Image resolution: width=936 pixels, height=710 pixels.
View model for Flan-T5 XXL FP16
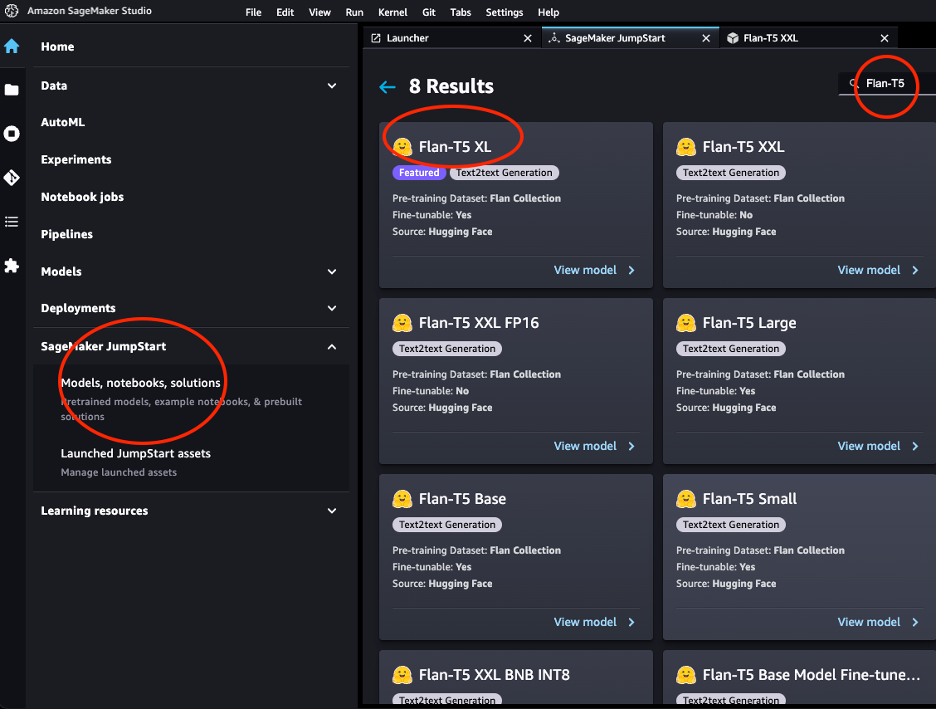[594, 446]
